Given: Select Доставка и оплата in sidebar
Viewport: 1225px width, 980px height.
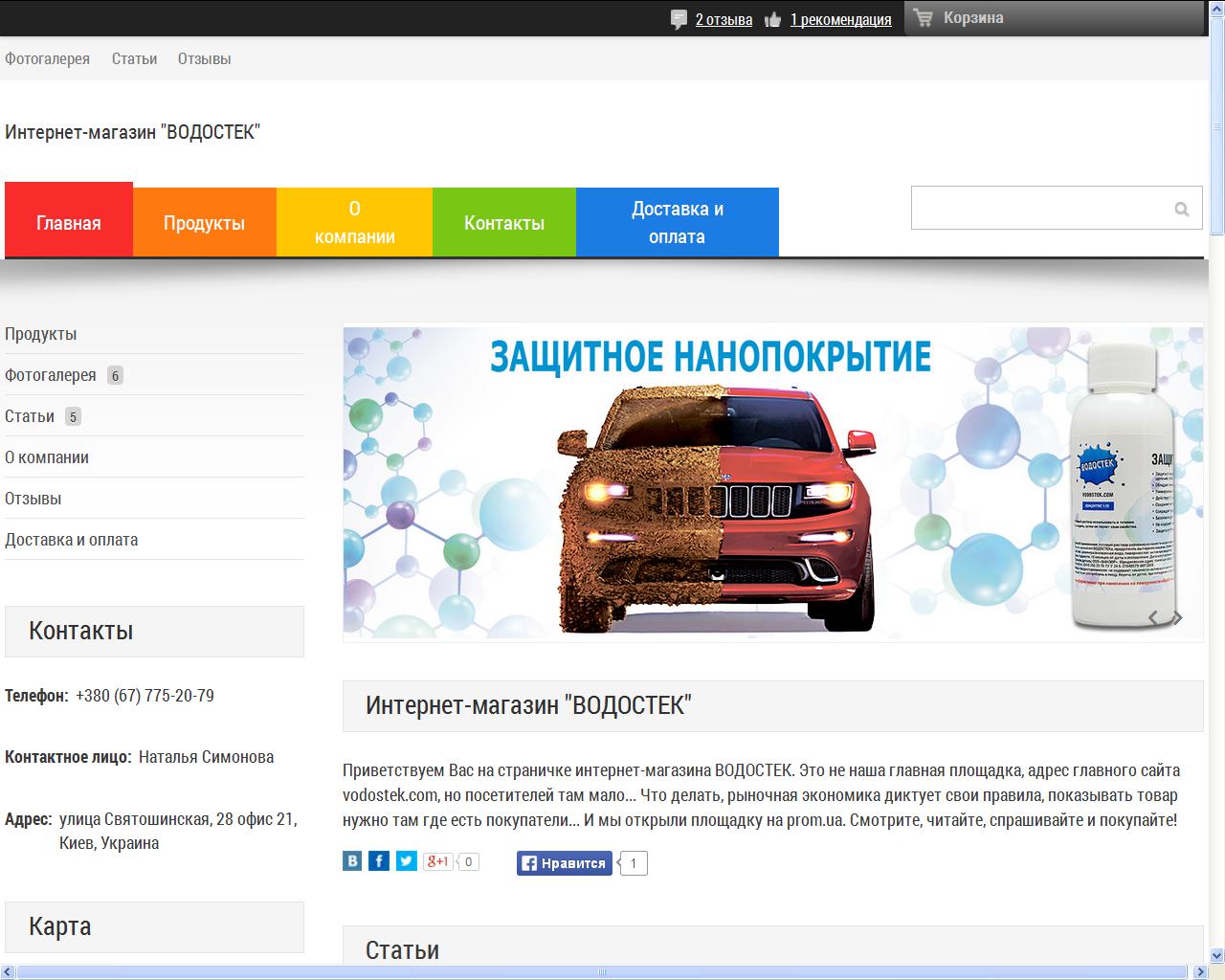Looking at the screenshot, I should click(72, 540).
